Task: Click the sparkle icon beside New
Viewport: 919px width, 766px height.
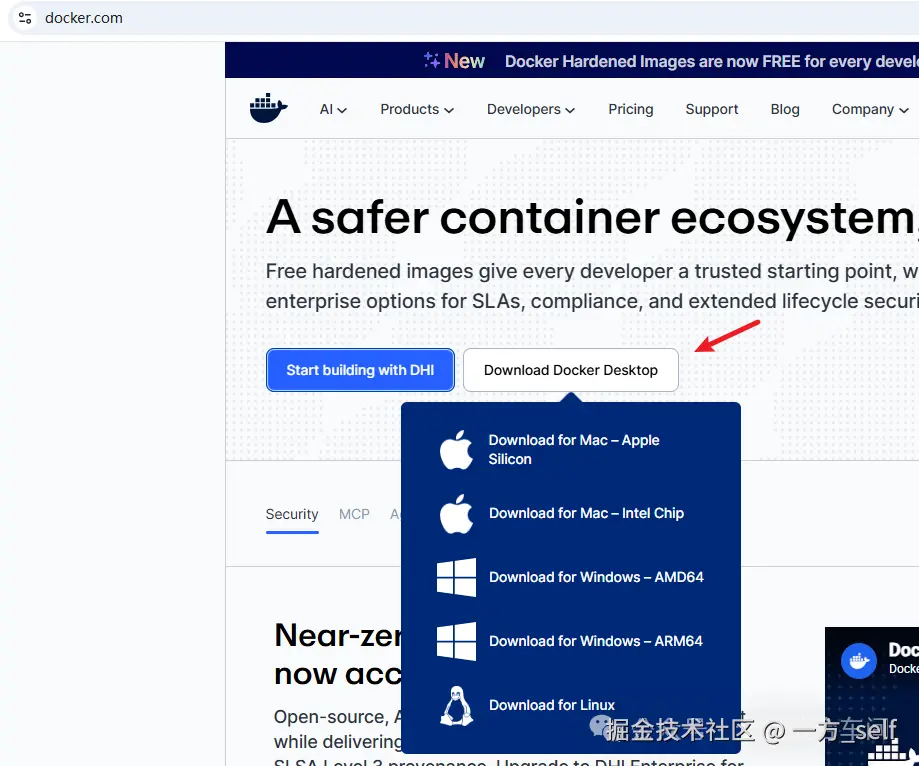Action: coord(432,60)
